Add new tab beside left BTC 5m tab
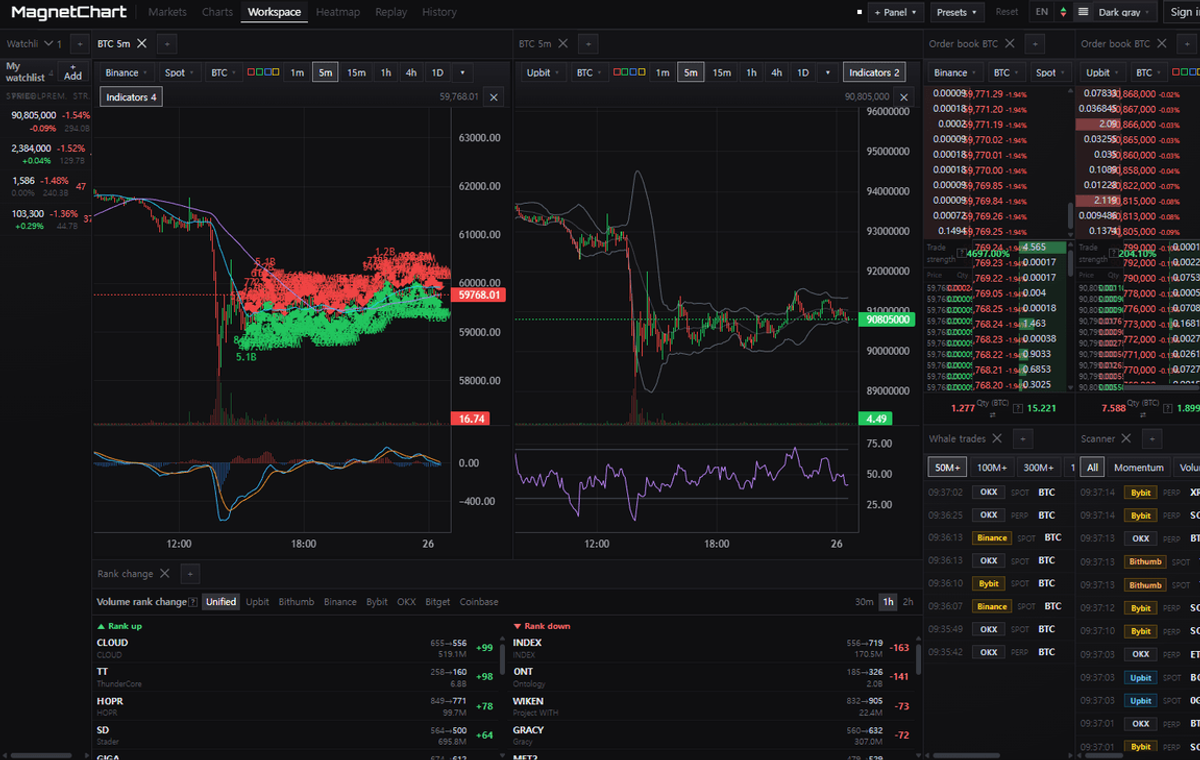The image size is (1200, 760). click(x=167, y=44)
